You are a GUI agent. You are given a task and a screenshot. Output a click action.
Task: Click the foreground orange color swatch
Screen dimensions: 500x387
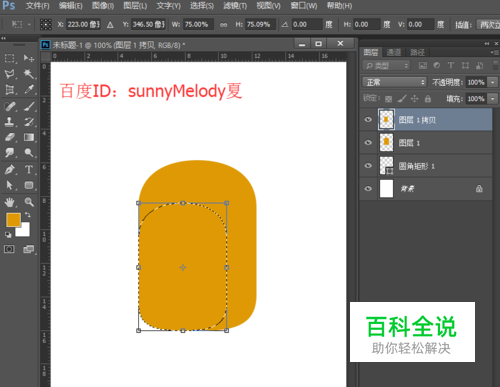point(12,220)
